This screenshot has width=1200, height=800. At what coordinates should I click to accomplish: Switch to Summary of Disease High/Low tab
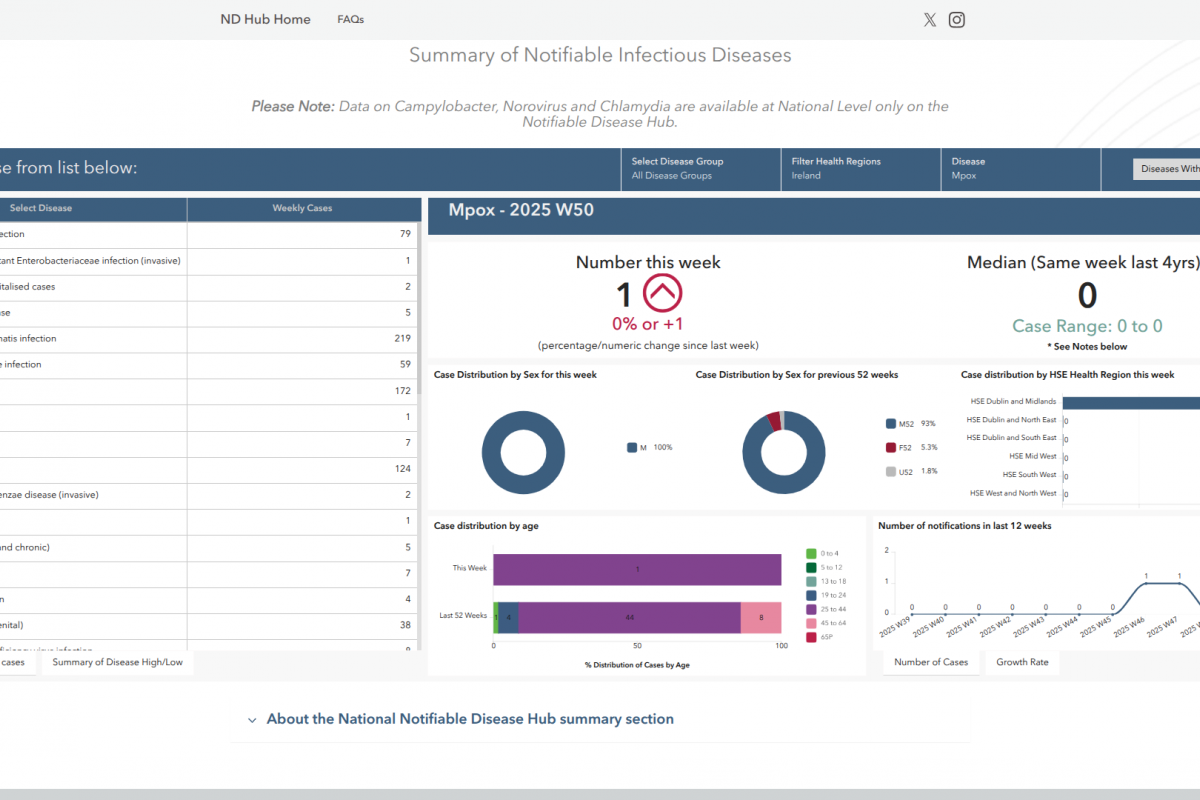tap(119, 662)
